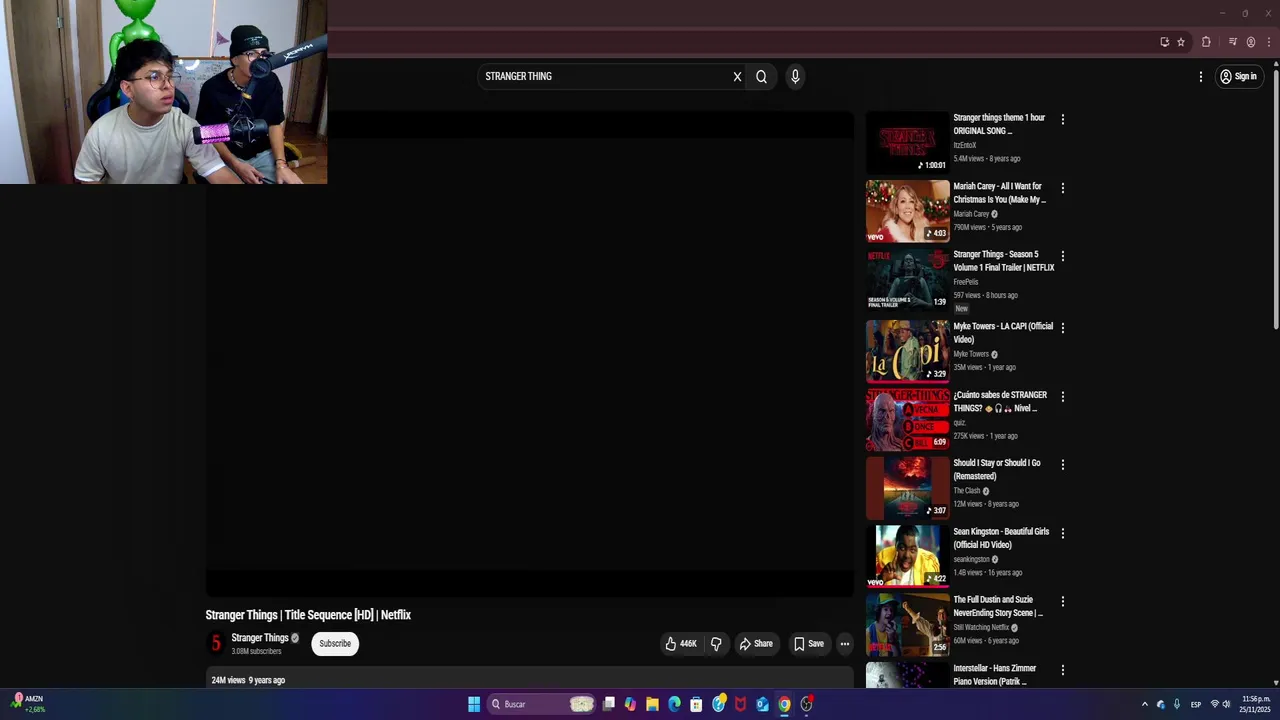Open The Full Dustin and Suzie video title

(998, 606)
